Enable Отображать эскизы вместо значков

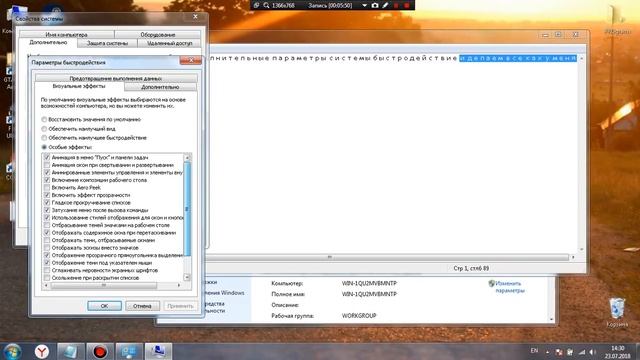(47, 248)
